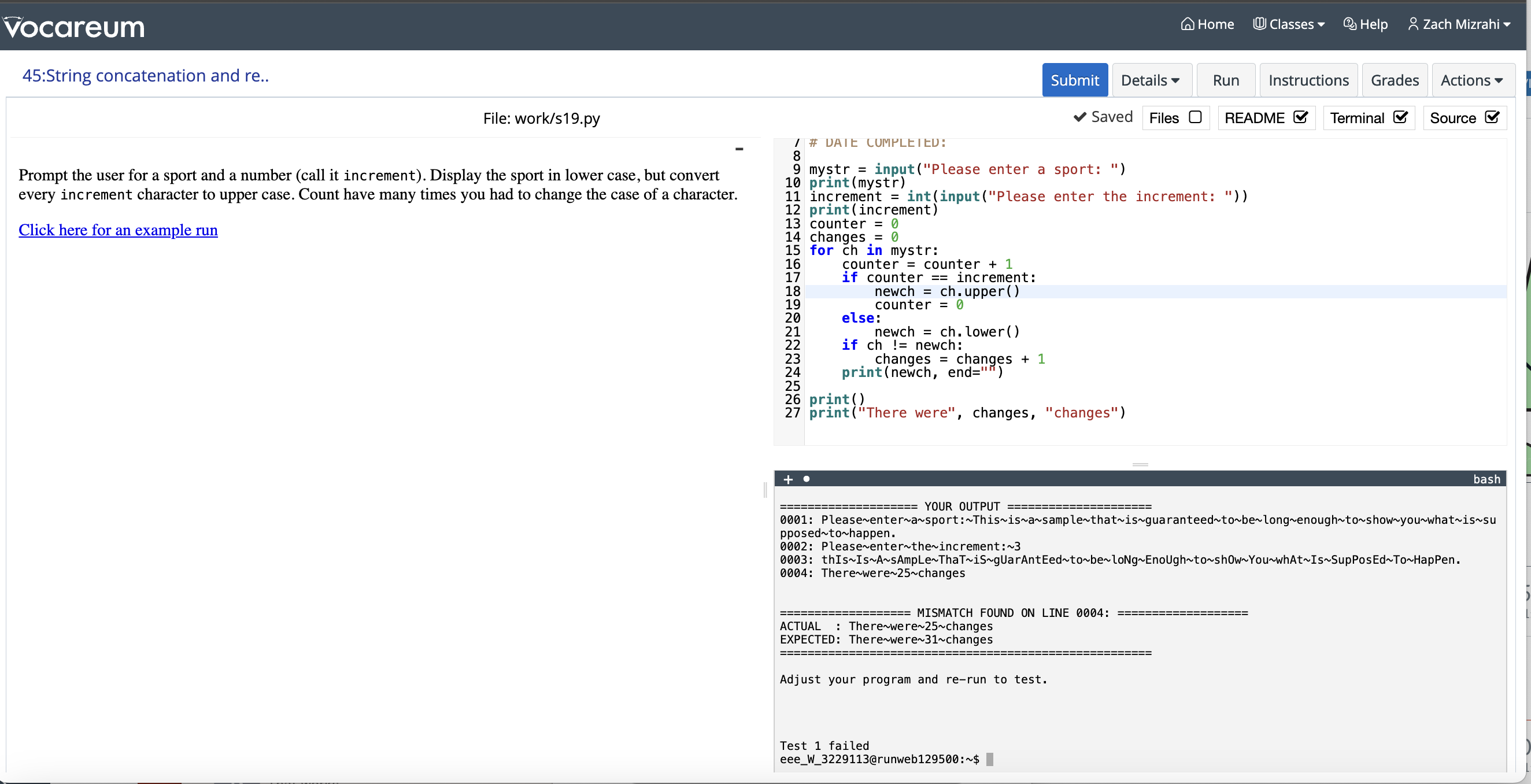Toggle the Terminal checkbox off
The height and width of the screenshot is (784, 1531).
[1400, 117]
